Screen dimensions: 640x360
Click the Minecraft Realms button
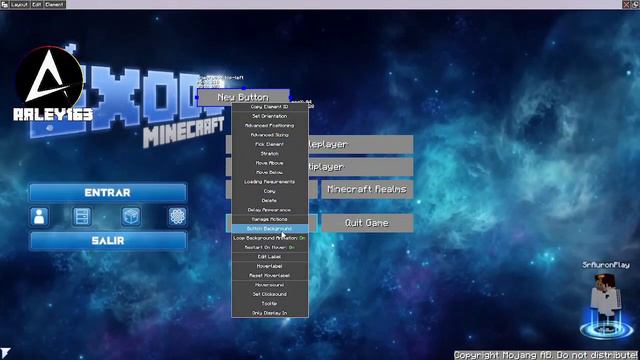(367, 189)
